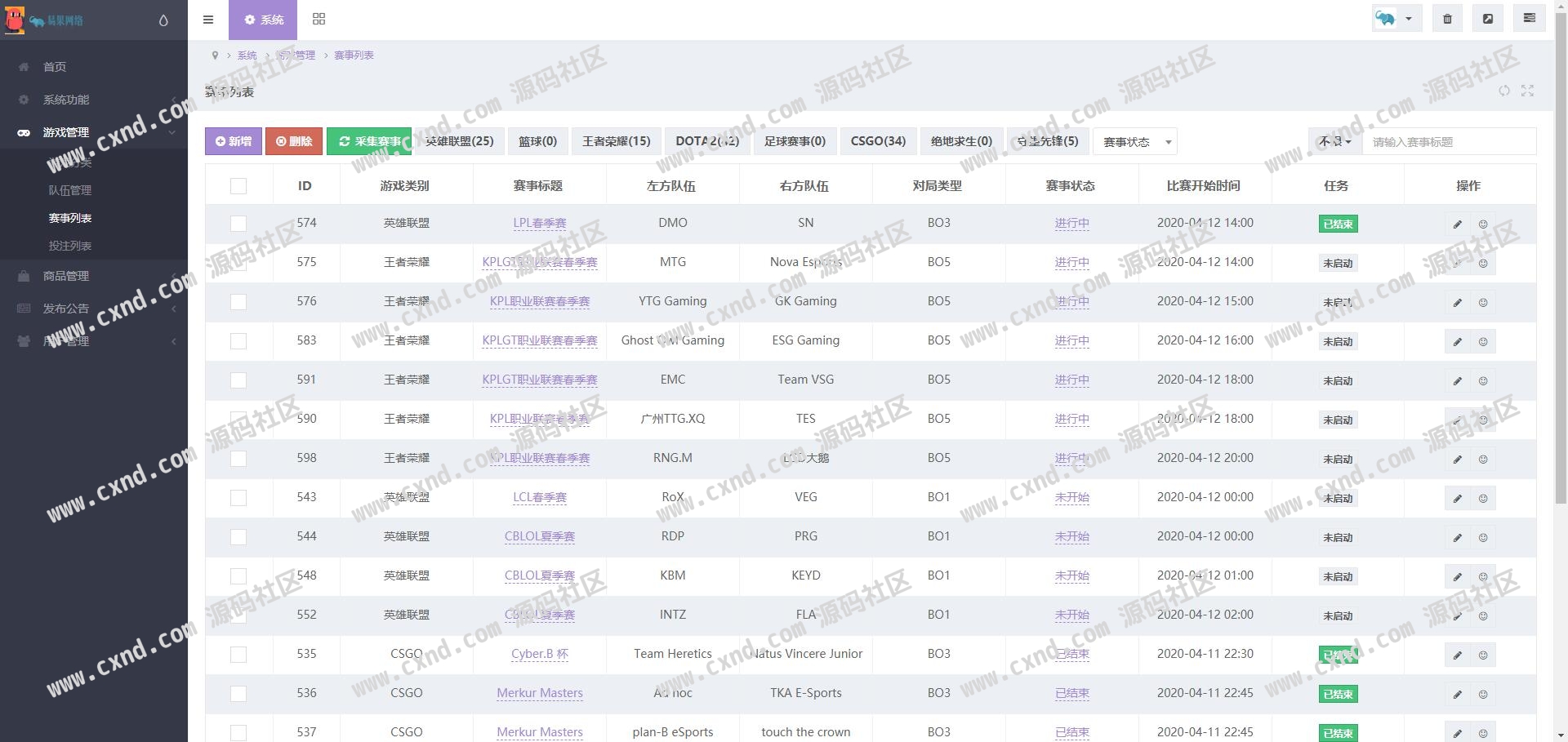Edit match 544 with pencil icon
1568x742 pixels.
[1457, 537]
